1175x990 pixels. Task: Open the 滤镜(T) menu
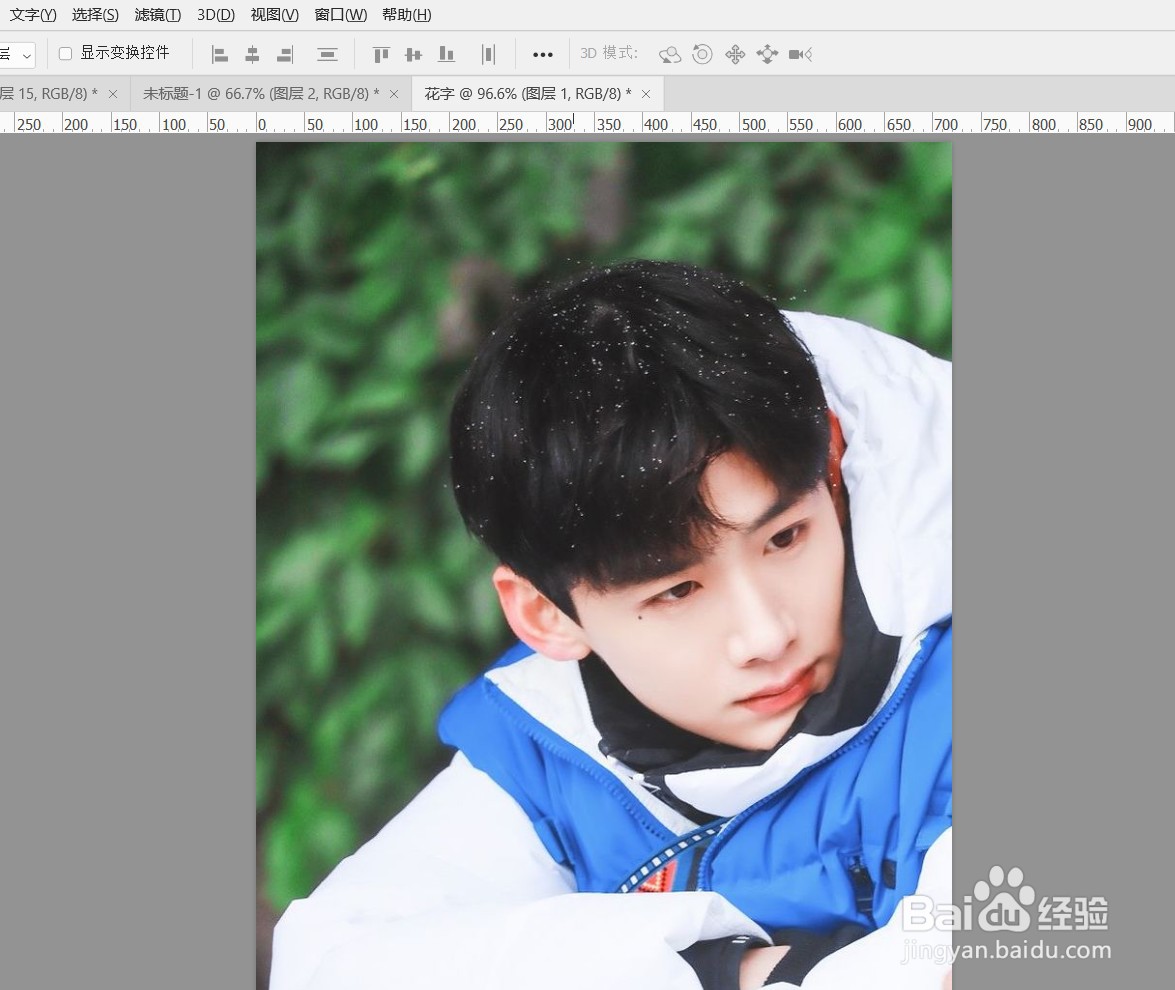pyautogui.click(x=157, y=15)
